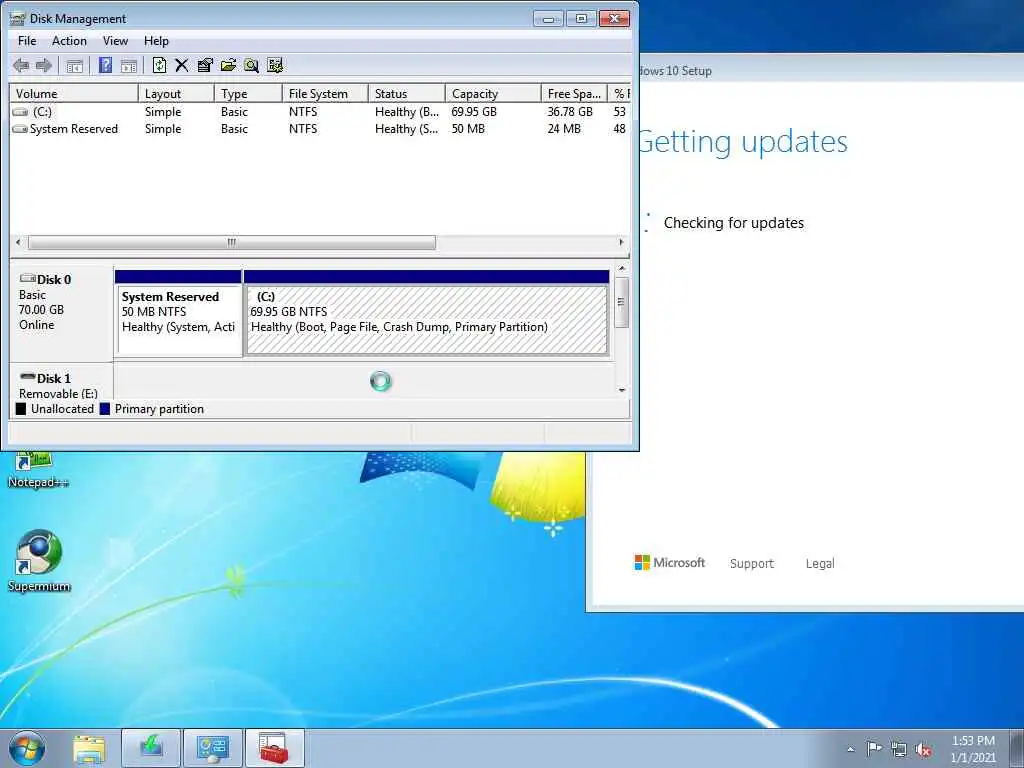
Task: Click the disk pane scroll-down arrow
Action: (622, 390)
